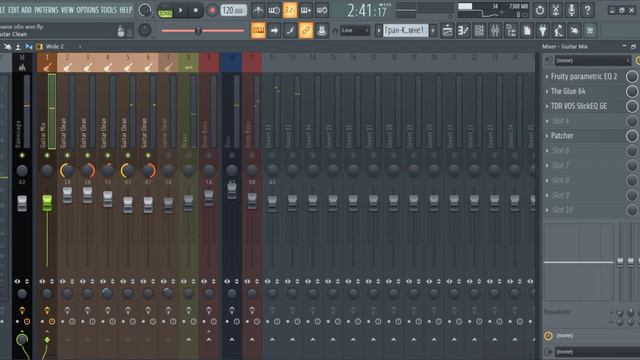Click the Guitar Mix green volume fader
640x360 pixels.
pos(47,203)
